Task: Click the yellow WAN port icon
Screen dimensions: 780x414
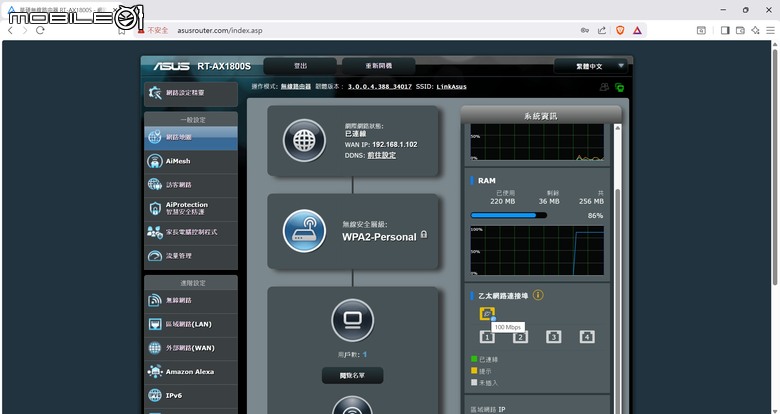Action: click(487, 313)
